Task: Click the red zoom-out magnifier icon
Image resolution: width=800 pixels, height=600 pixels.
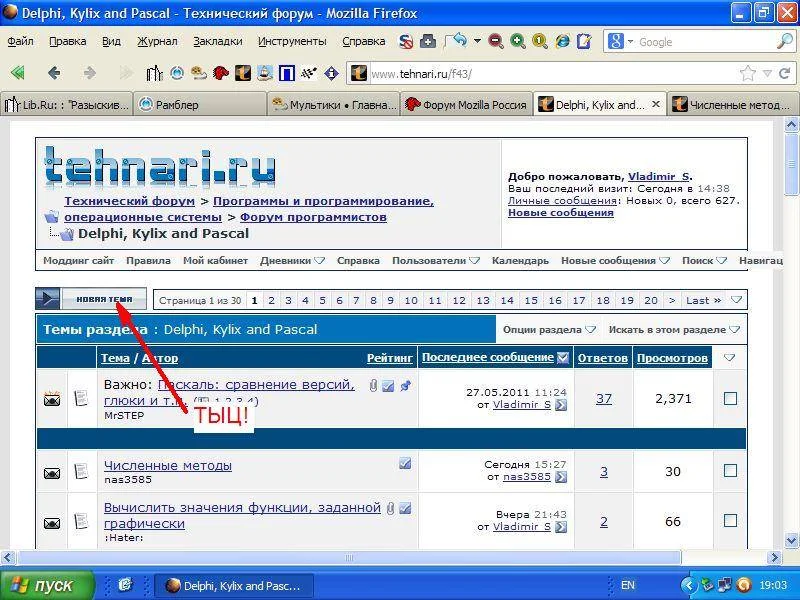Action: pos(495,41)
